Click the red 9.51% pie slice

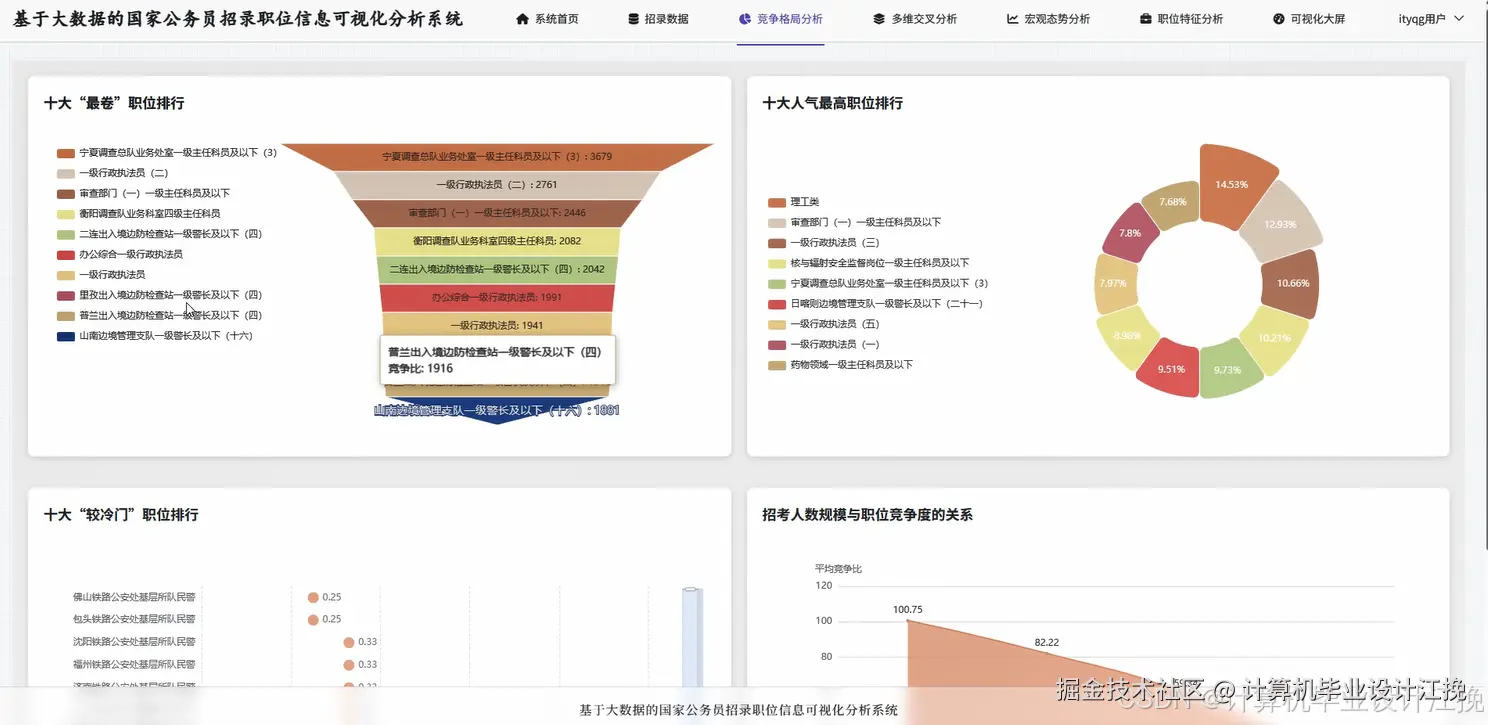pos(1171,369)
